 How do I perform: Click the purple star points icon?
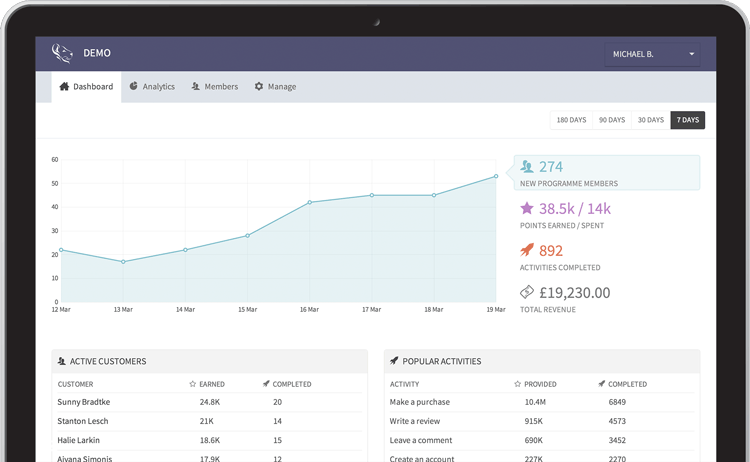point(527,209)
